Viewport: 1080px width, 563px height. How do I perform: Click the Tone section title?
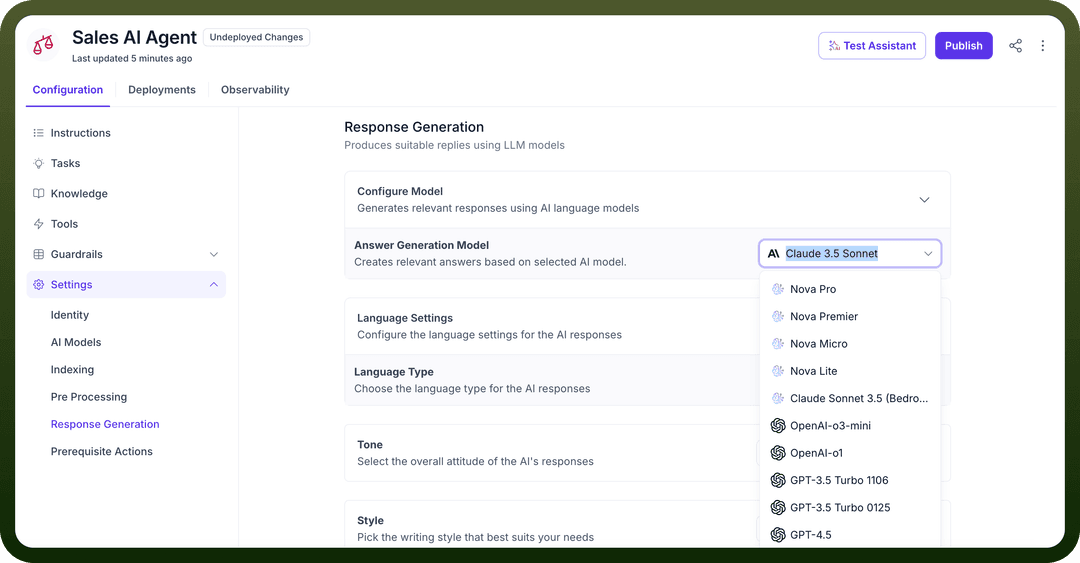(370, 444)
